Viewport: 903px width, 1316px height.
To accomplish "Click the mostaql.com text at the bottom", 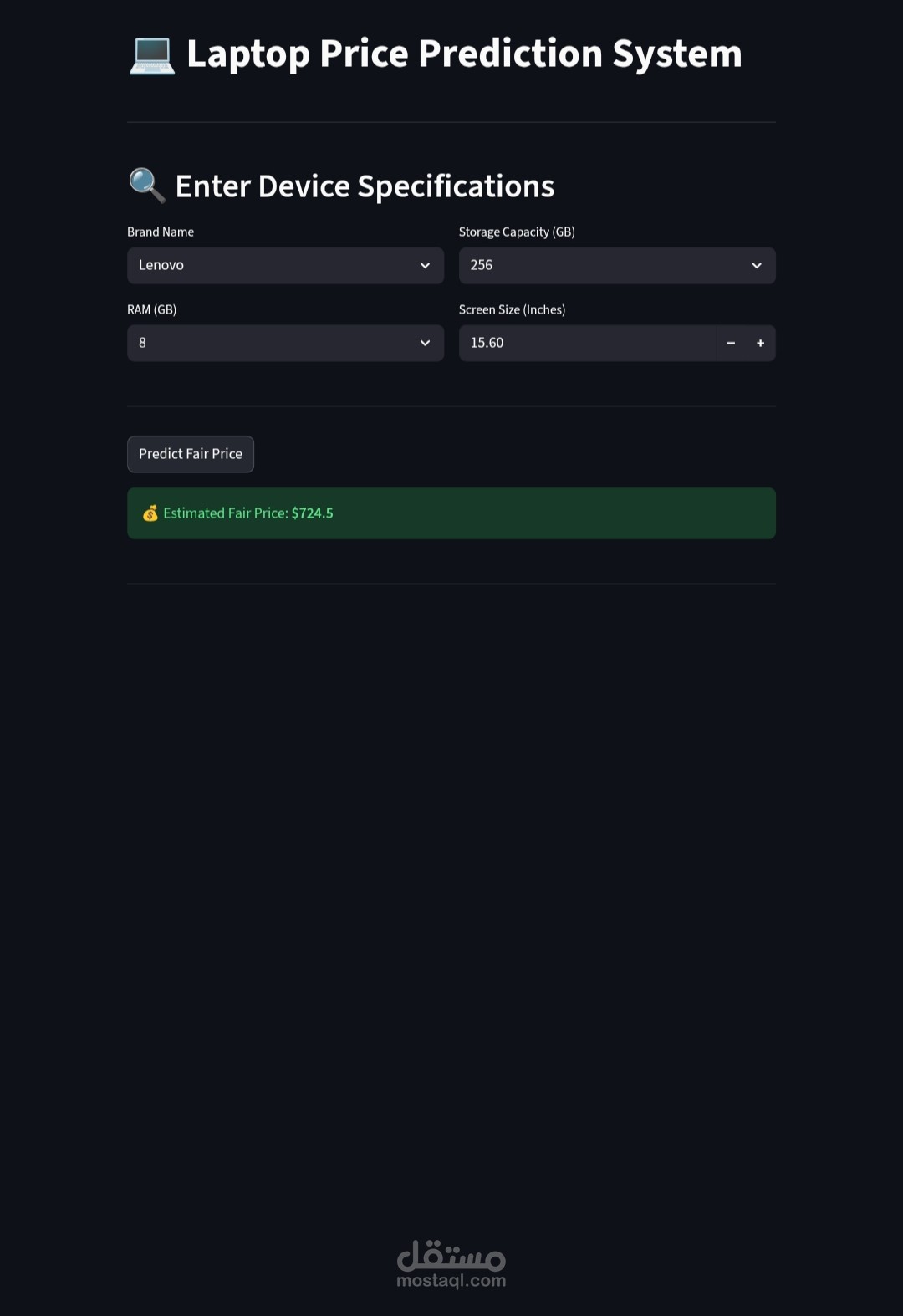I will [451, 1281].
